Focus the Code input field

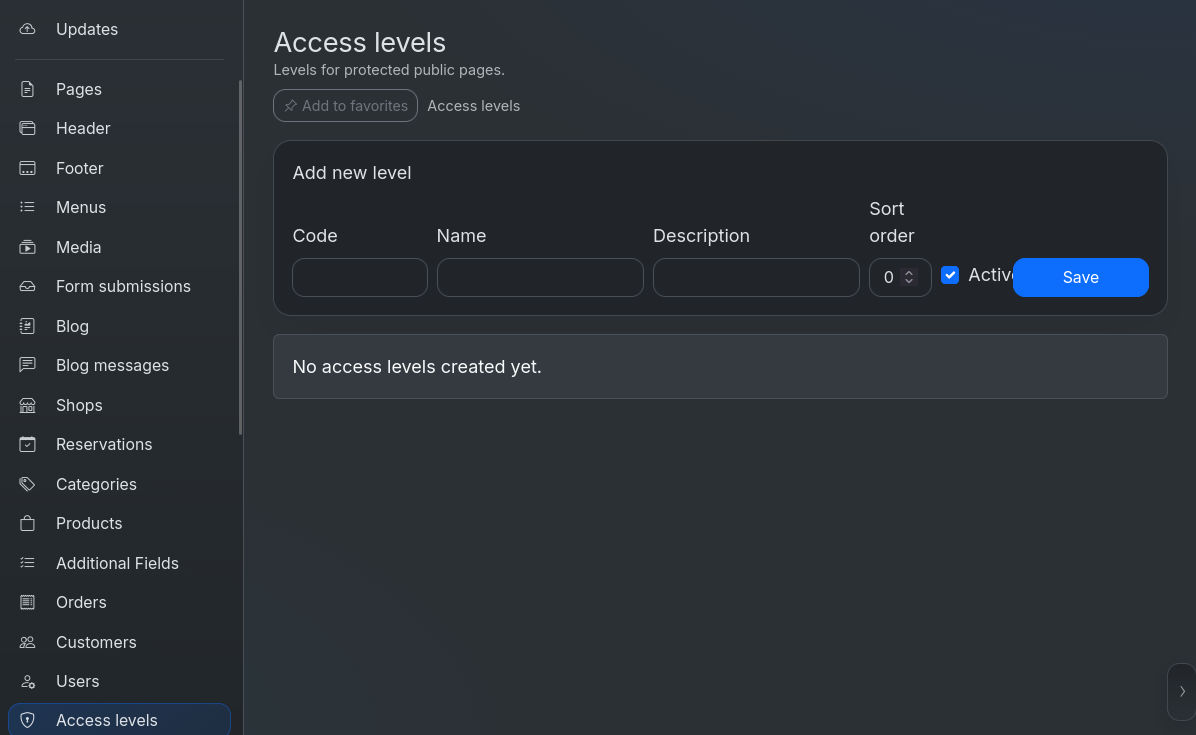coord(360,278)
